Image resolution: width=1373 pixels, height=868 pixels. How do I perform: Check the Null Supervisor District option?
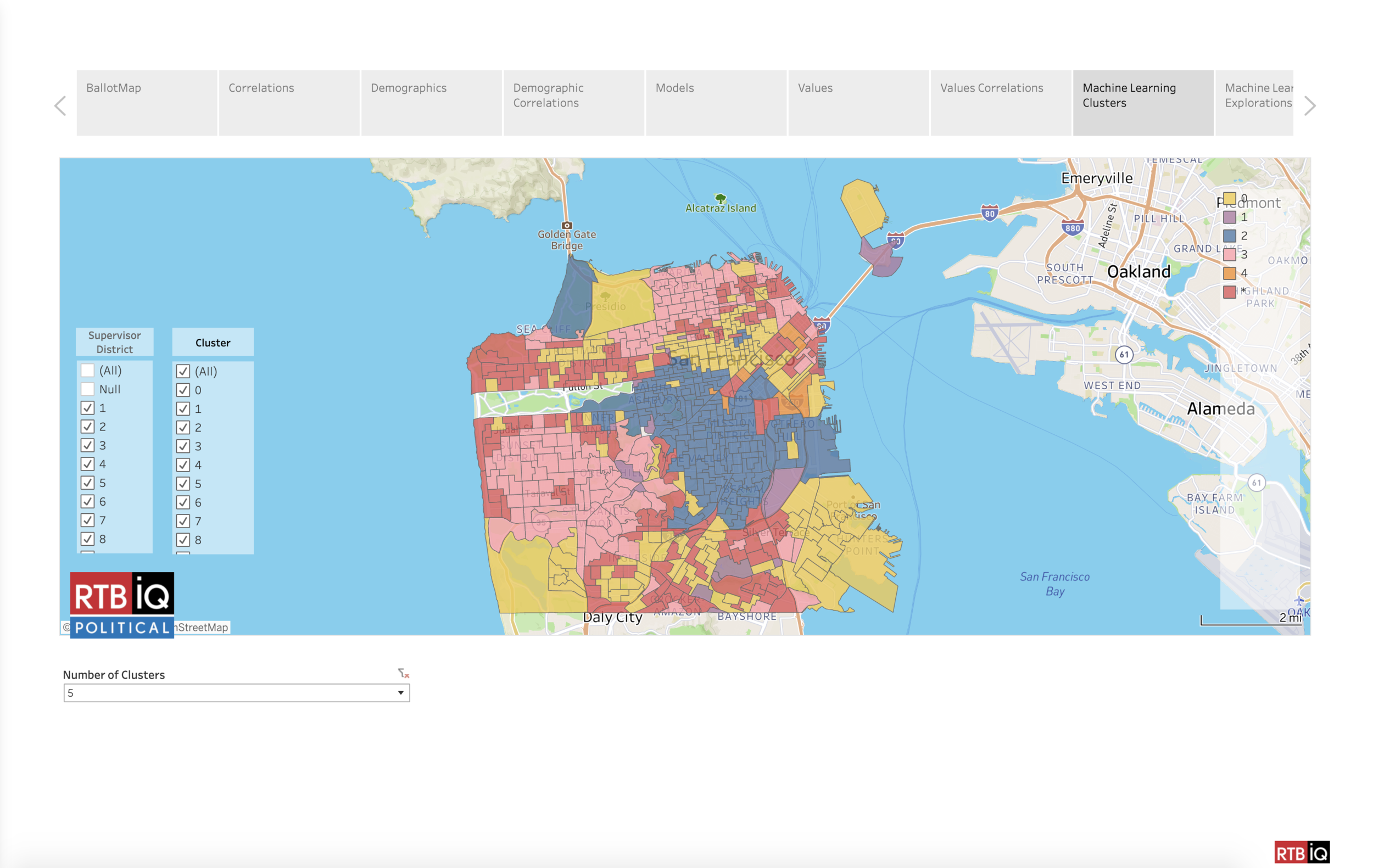[87, 389]
